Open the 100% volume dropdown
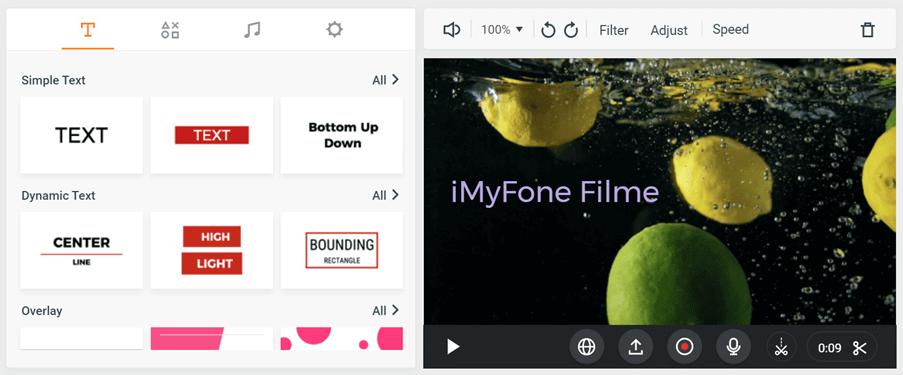Screen dimensions: 903x375 click(502, 29)
